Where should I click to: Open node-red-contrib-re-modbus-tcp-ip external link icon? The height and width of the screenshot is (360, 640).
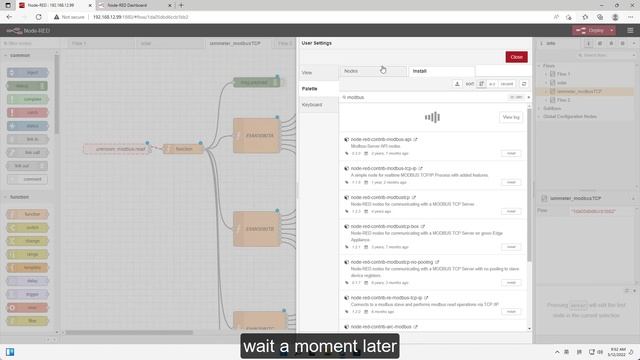point(426,298)
